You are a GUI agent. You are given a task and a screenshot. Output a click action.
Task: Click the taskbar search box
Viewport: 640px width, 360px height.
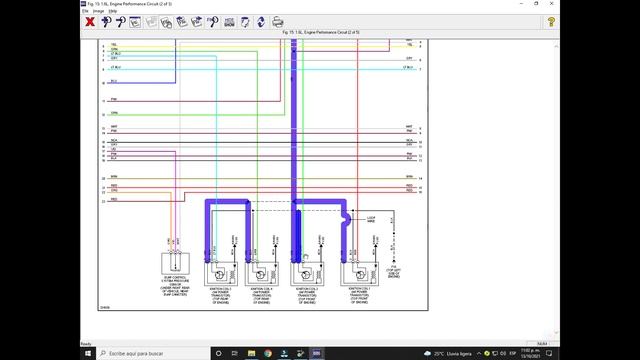[x=153, y=353]
